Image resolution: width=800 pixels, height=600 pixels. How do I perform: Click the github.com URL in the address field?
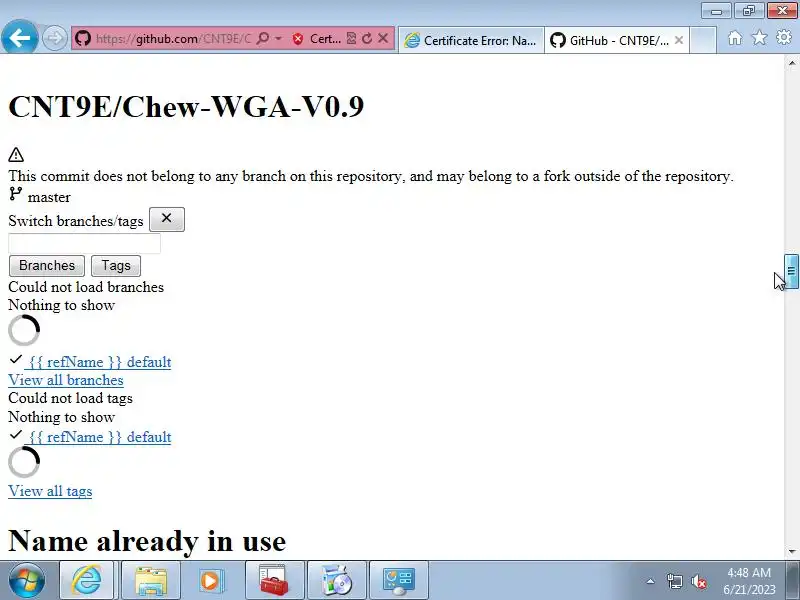tap(173, 39)
